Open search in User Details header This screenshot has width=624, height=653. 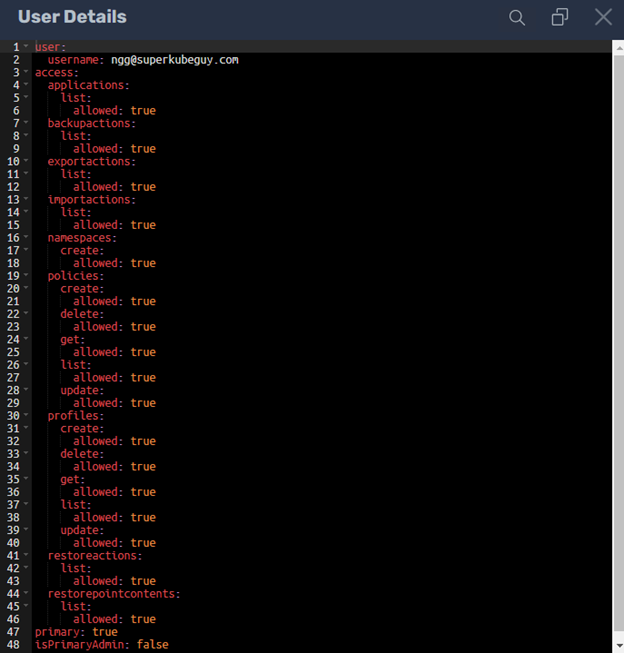tap(517, 17)
